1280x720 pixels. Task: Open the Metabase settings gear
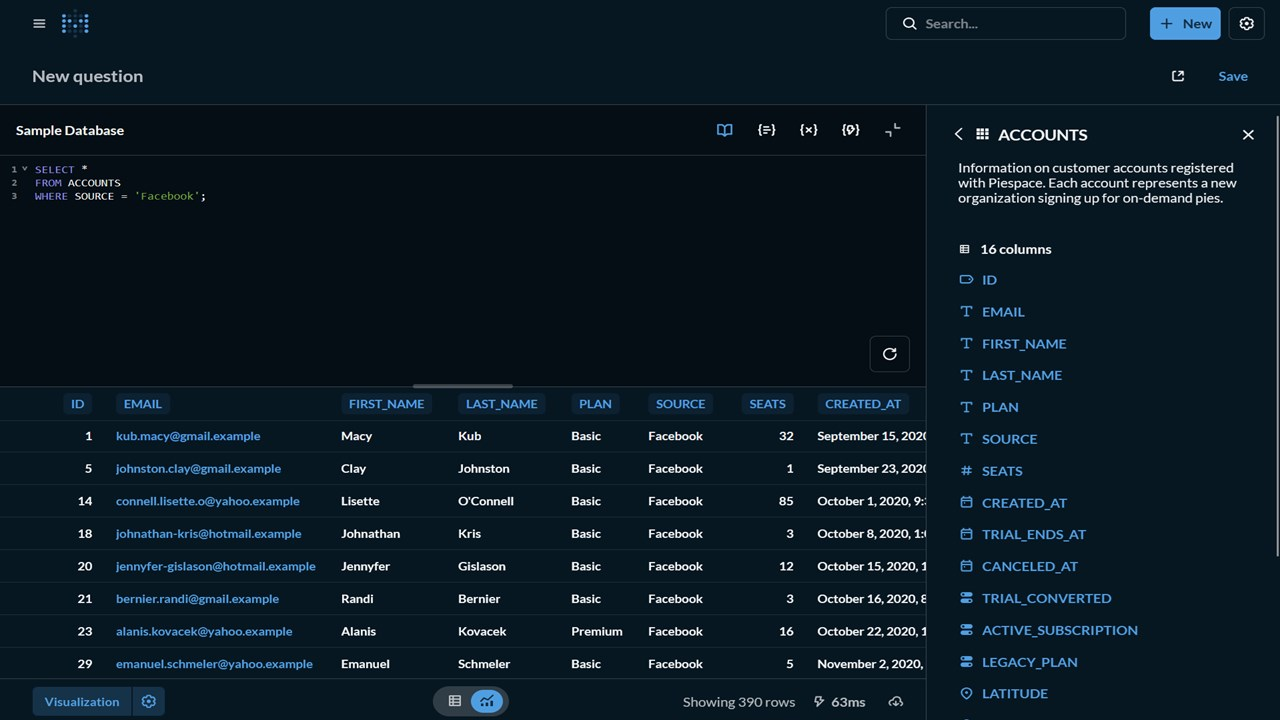point(1246,23)
